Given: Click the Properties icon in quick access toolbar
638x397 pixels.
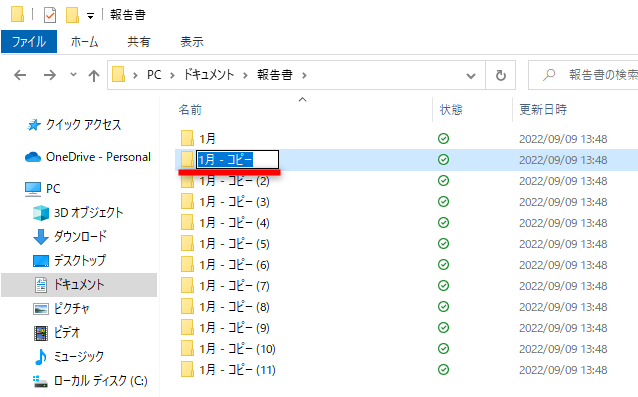Looking at the screenshot, I should click(50, 15).
